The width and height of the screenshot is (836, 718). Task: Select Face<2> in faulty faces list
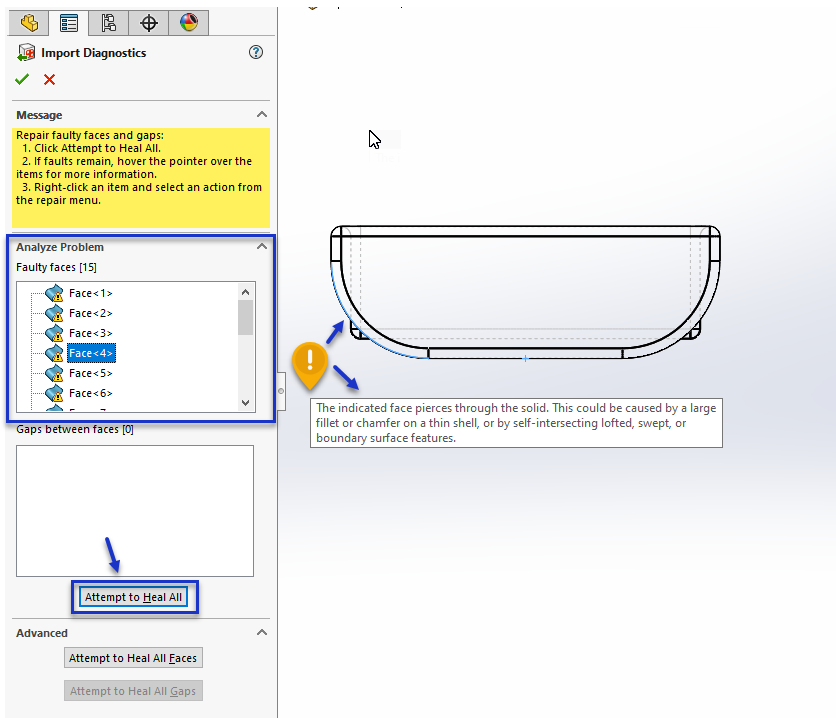coord(90,313)
